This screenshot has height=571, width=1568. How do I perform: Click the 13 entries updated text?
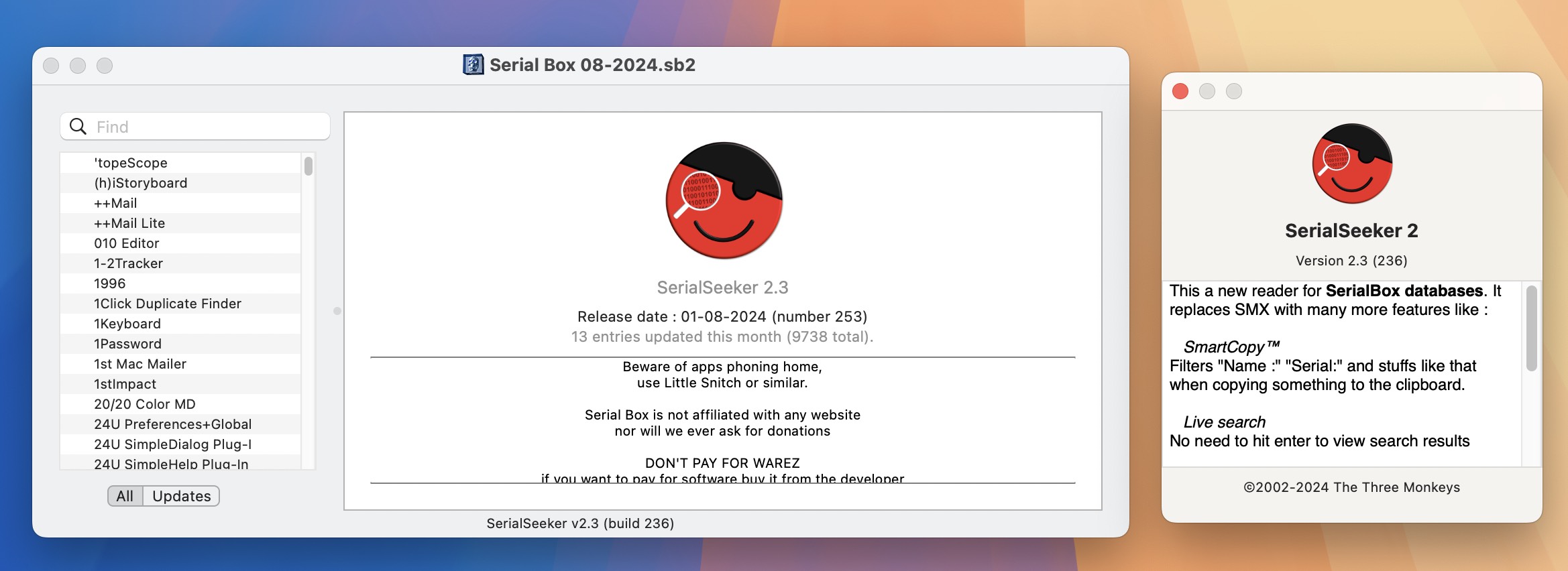(722, 336)
